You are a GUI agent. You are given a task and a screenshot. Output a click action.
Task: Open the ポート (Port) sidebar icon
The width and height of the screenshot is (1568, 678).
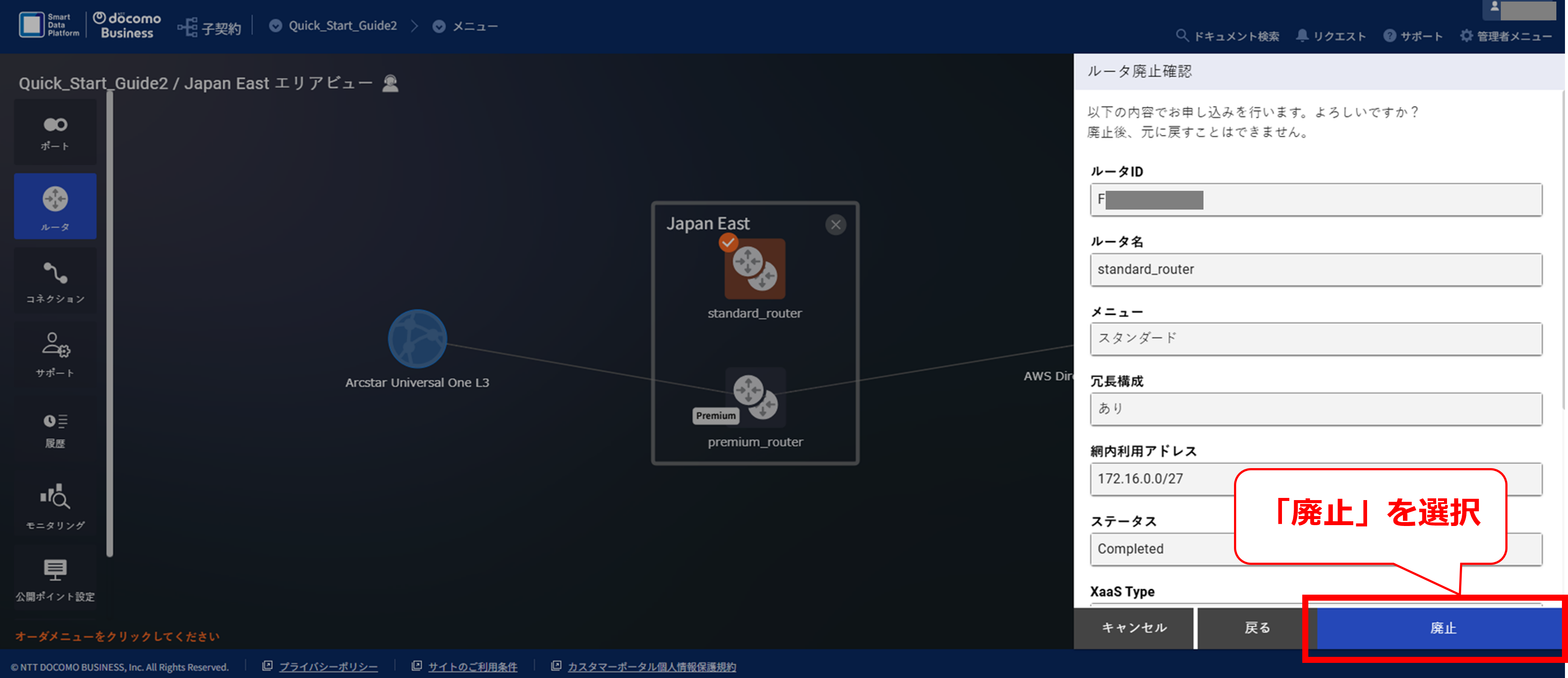point(55,132)
